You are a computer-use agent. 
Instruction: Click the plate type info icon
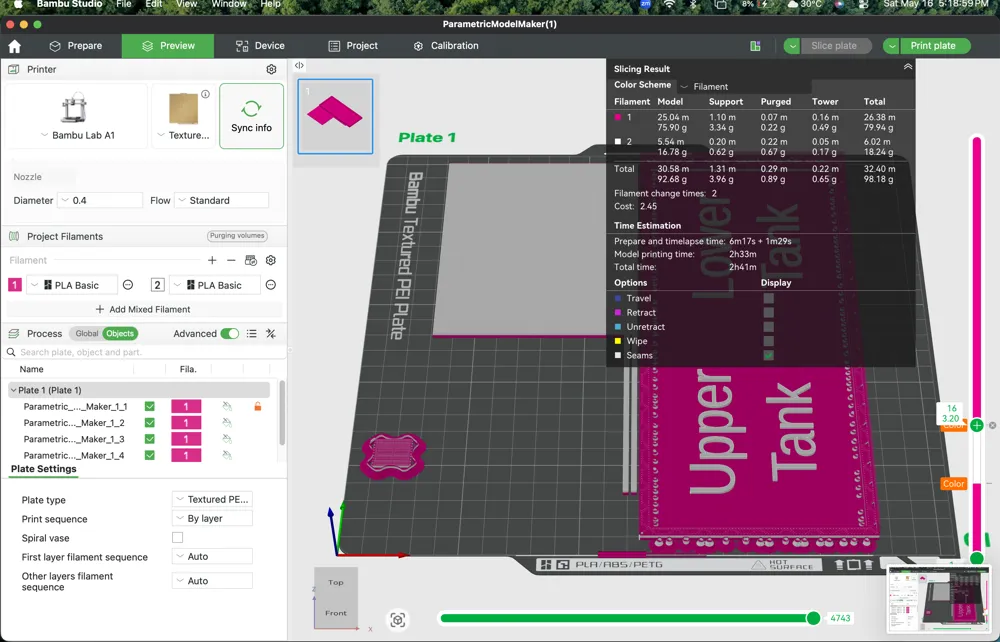(205, 94)
